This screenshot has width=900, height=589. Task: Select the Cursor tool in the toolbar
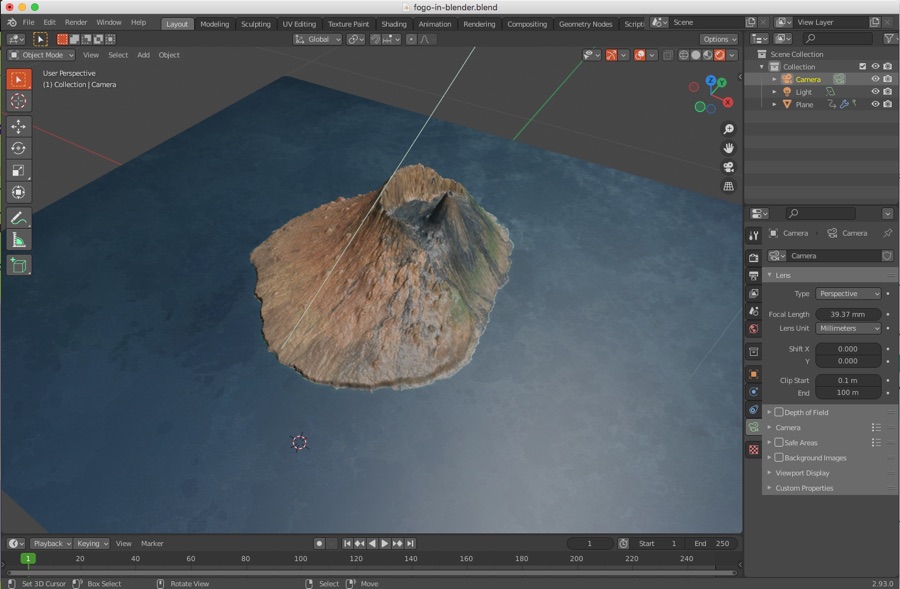click(19, 102)
